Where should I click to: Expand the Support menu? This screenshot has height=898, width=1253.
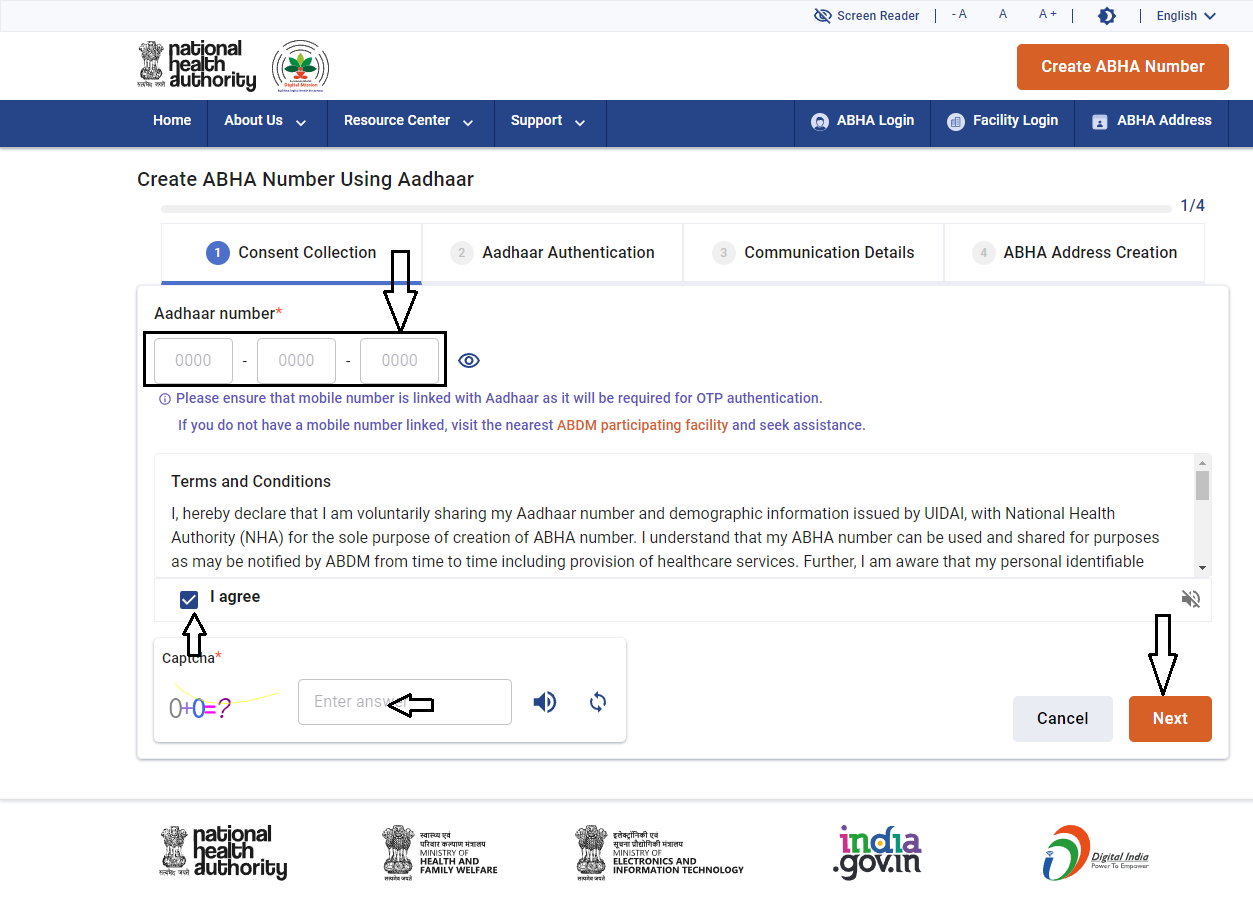tap(548, 121)
